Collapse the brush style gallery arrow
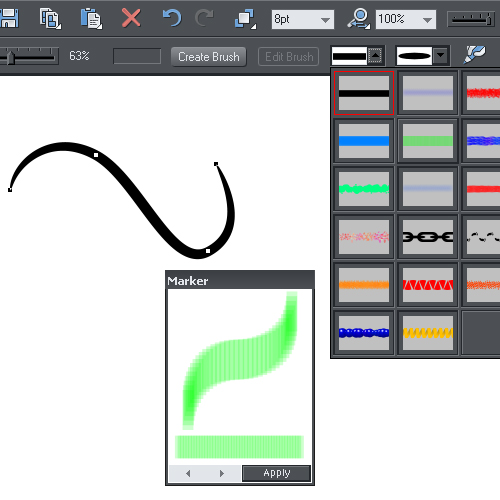This screenshot has height=500, width=500. click(375, 55)
